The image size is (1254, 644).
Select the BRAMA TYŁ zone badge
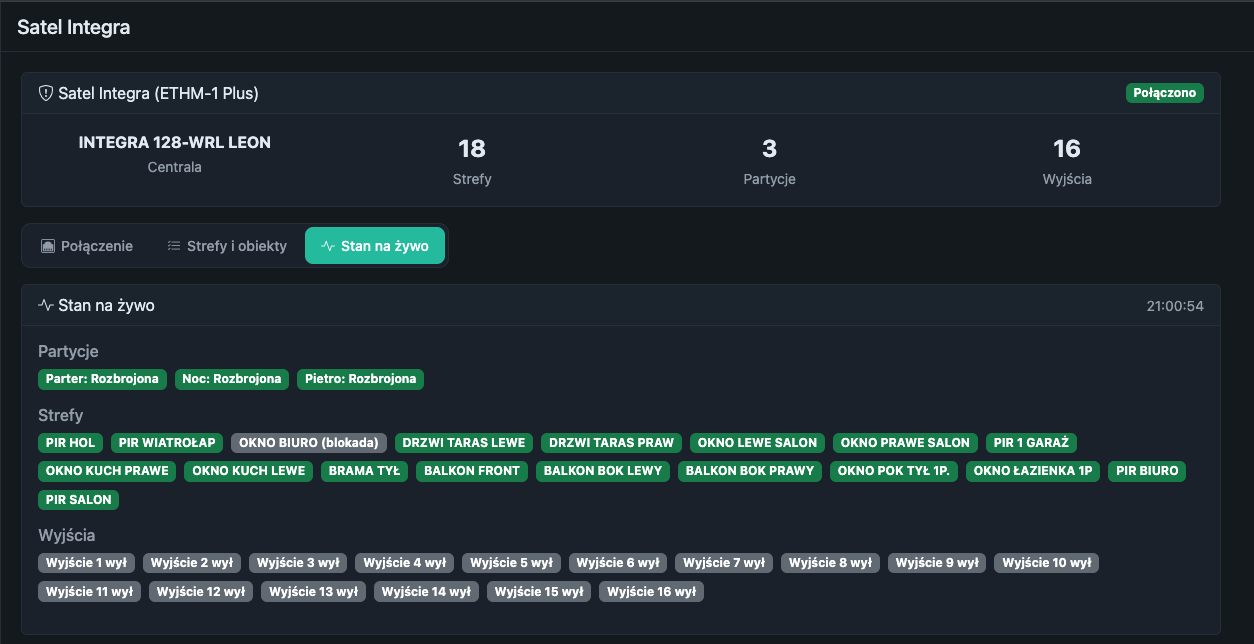364,470
